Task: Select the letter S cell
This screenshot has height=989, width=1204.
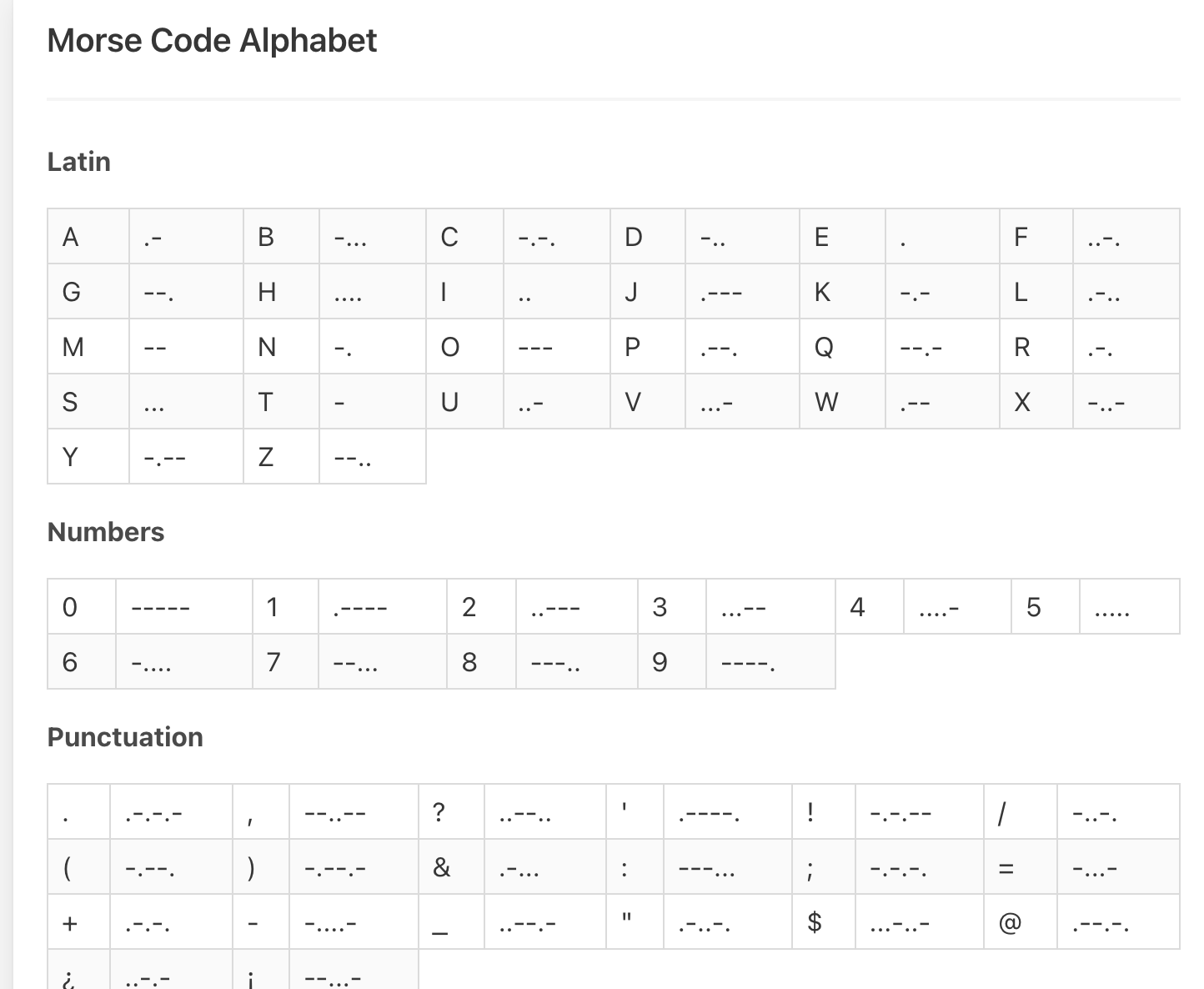Action: tap(88, 402)
